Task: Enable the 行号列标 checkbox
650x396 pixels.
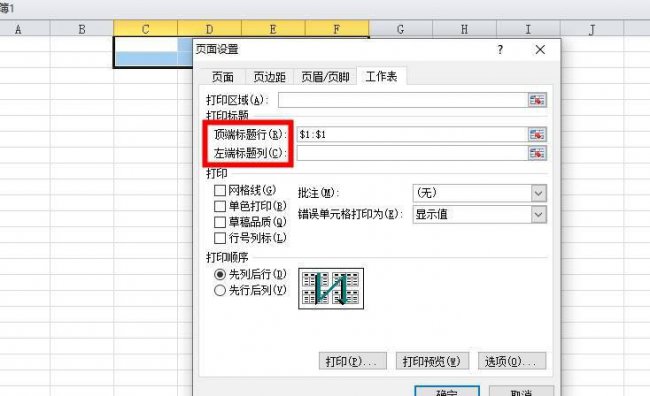Action: (220, 238)
